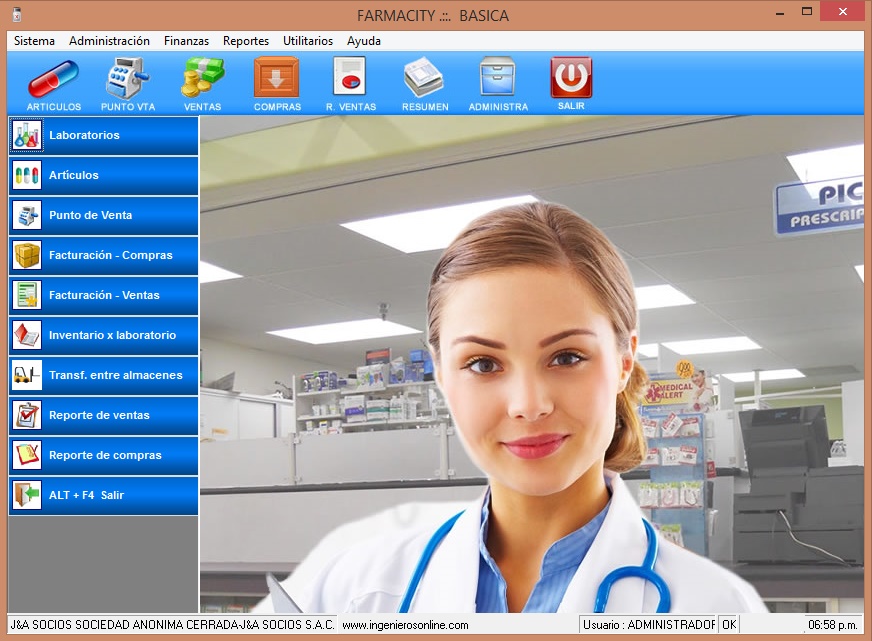Open Reporte de compras sidebar button

pyautogui.click(x=103, y=455)
